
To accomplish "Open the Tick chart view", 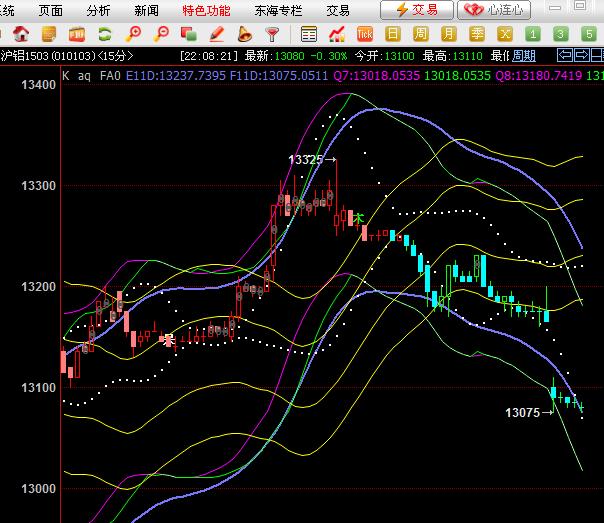I will point(365,35).
